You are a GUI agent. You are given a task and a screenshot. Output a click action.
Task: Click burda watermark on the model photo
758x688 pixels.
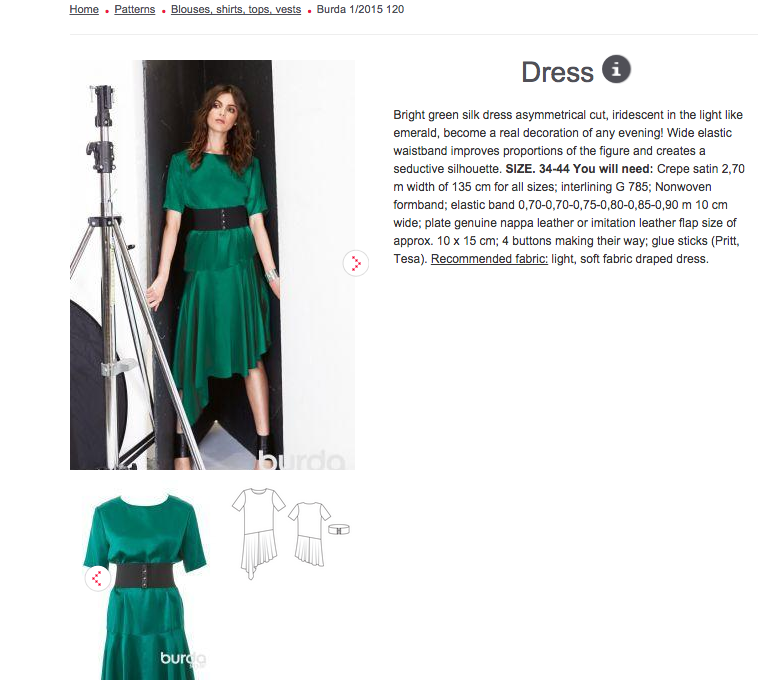[x=302, y=460]
